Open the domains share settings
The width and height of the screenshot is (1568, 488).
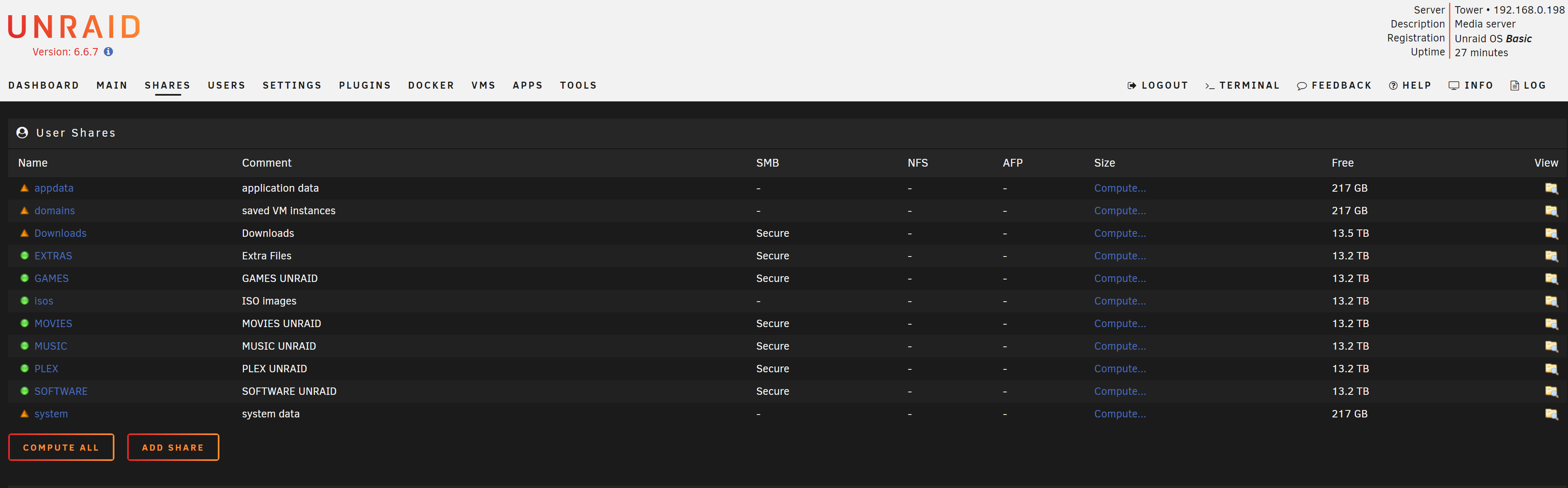coord(55,211)
